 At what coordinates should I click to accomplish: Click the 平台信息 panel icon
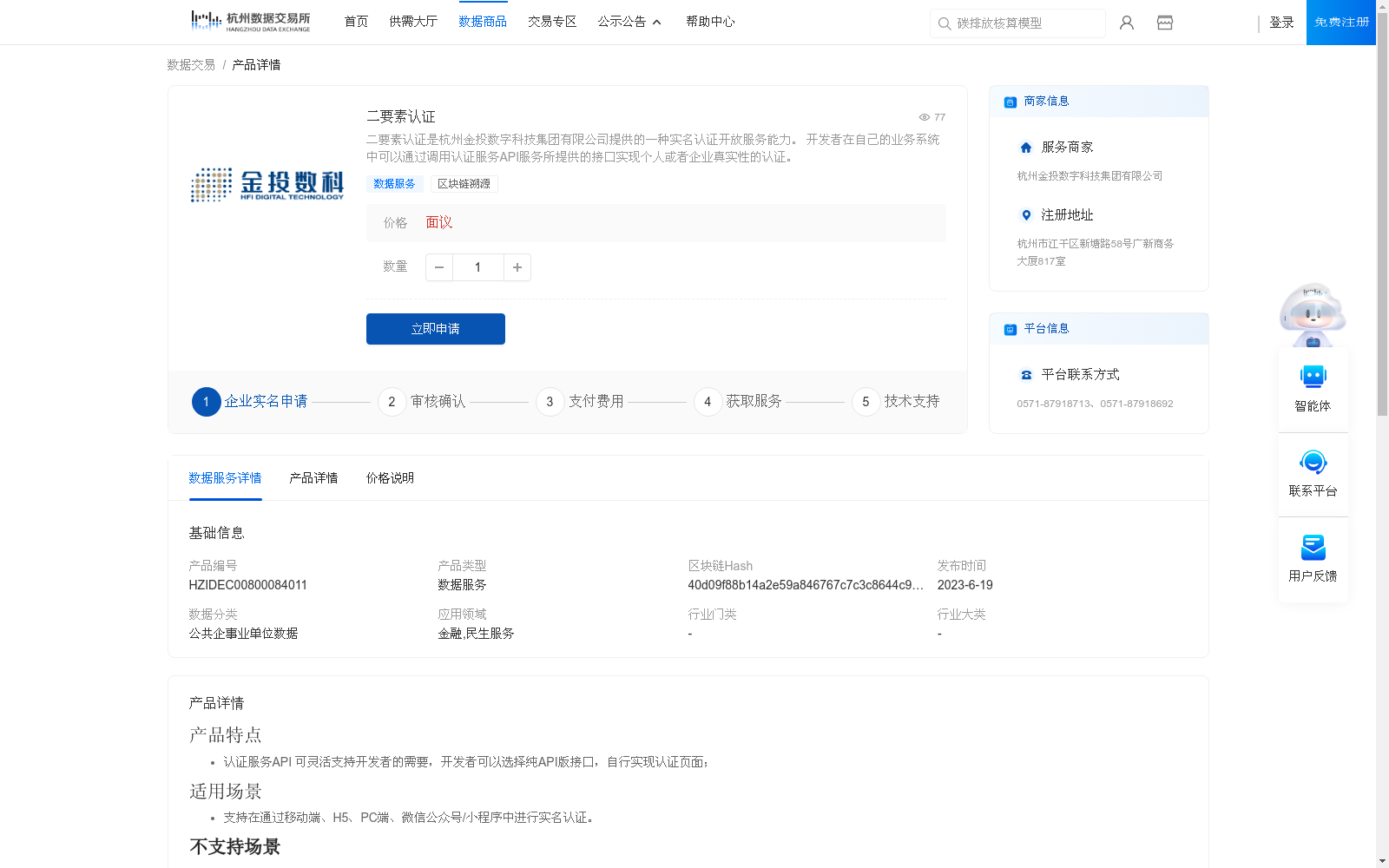(1010, 329)
